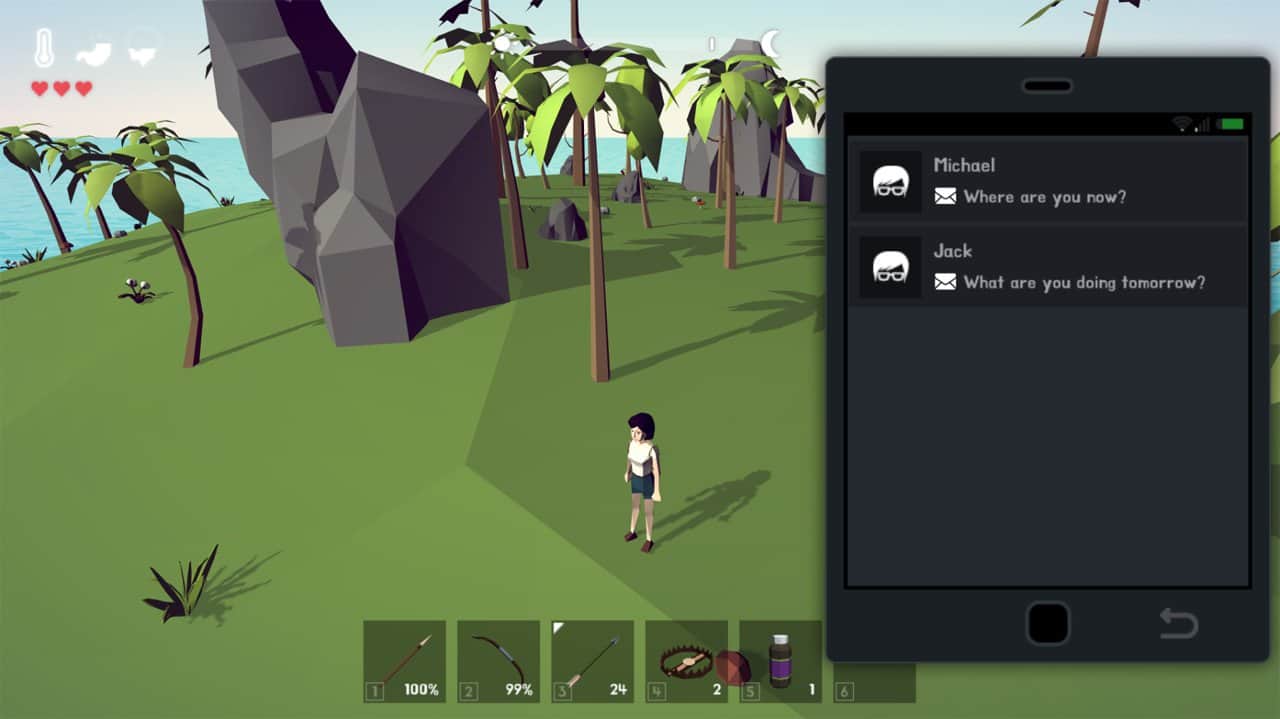Select the spear in hotbar slot 1
The height and width of the screenshot is (719, 1280).
(x=404, y=660)
